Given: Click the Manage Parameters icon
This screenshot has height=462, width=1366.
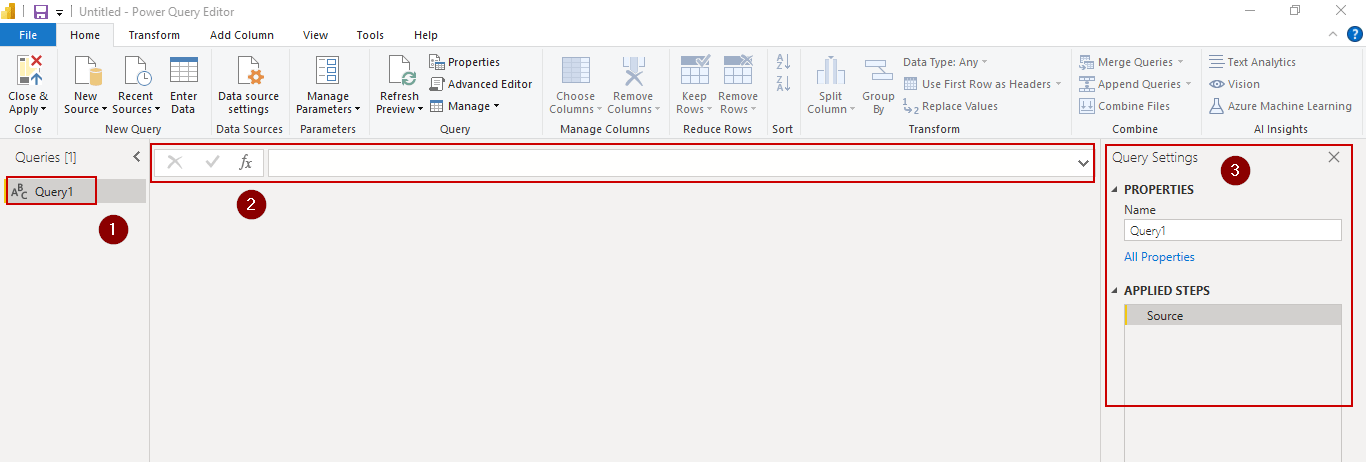Looking at the screenshot, I should 327,71.
